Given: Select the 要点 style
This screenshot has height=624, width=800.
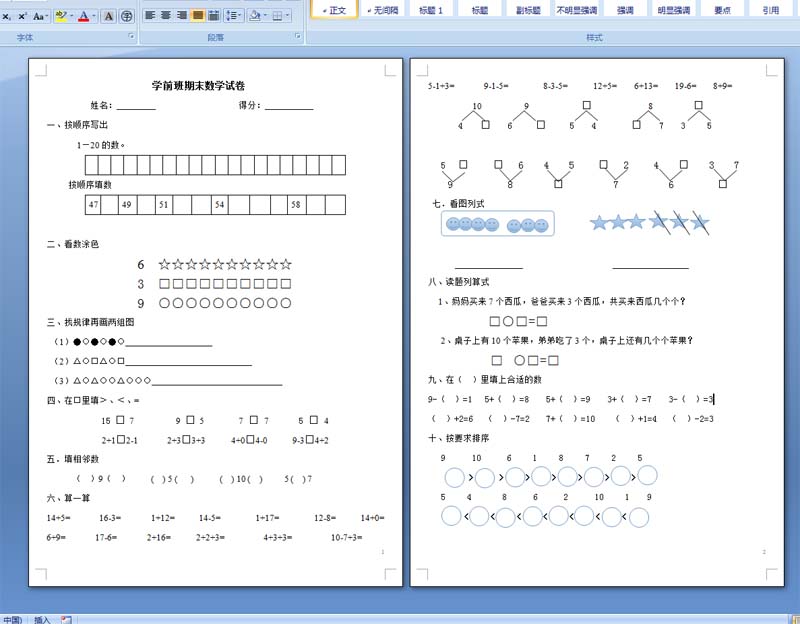Looking at the screenshot, I should tap(722, 9).
